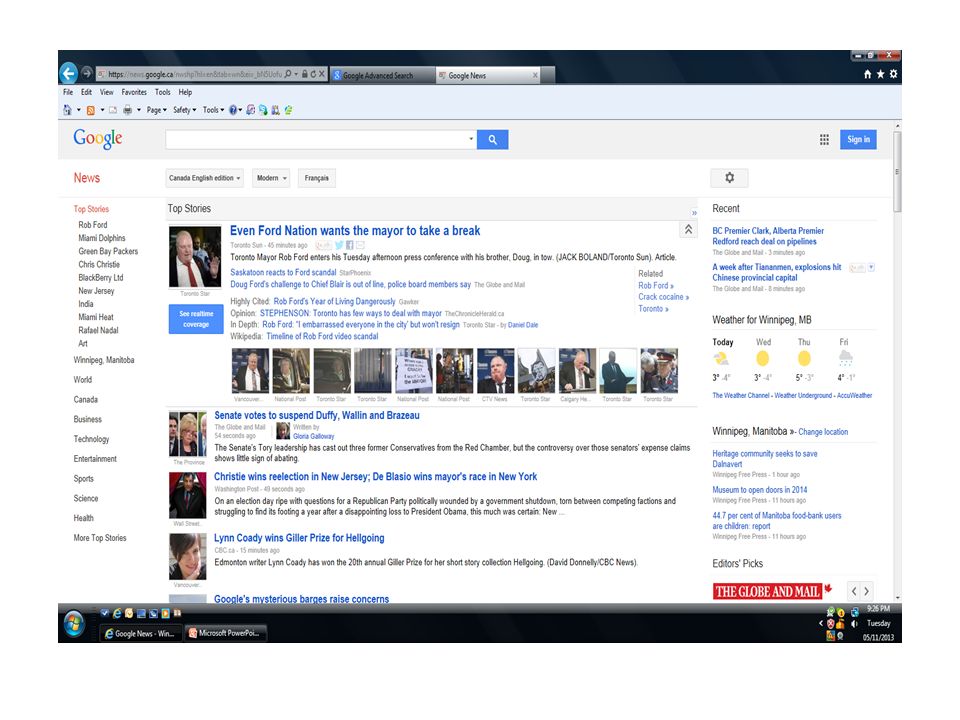Click the Sign in button
The height and width of the screenshot is (720, 960).
tap(858, 140)
